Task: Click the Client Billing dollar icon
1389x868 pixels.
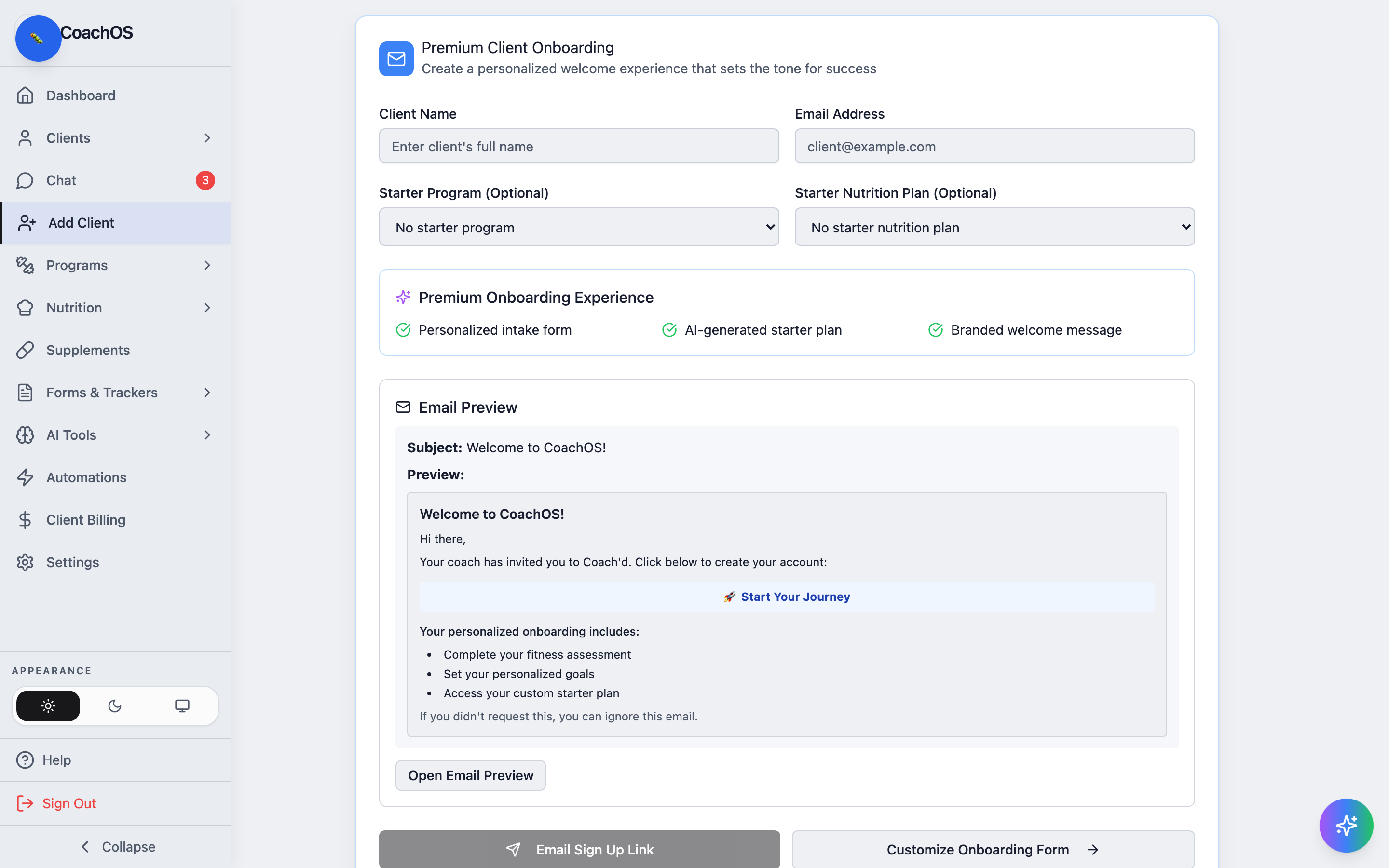Action: tap(25, 520)
